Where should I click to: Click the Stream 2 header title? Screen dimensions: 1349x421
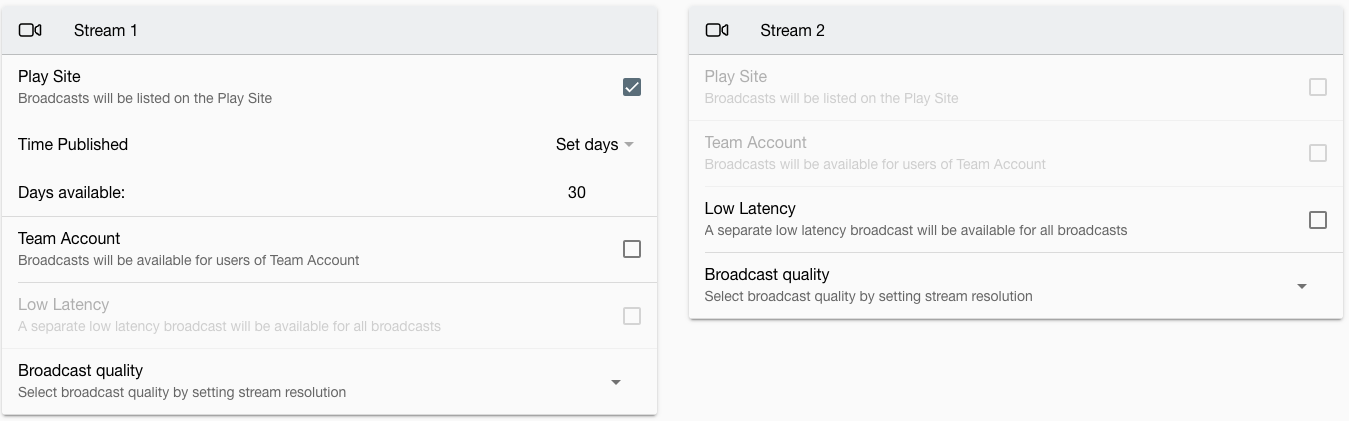(792, 30)
